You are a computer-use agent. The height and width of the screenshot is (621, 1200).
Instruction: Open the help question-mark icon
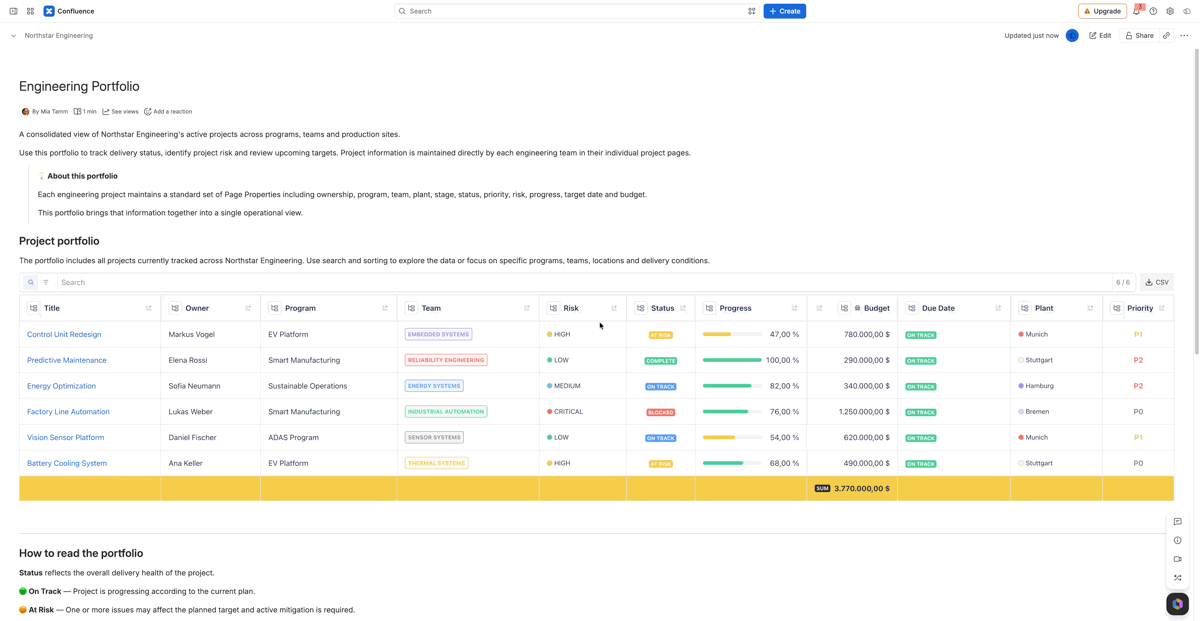pos(1153,11)
